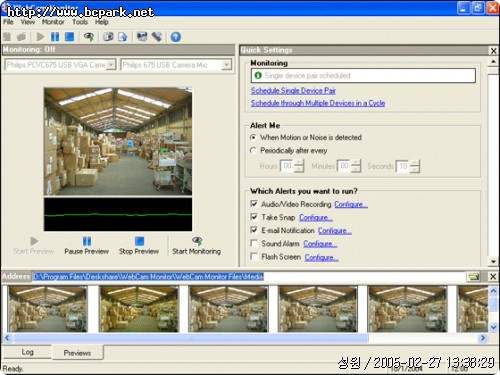Open the Philips 675 USB Camera Mic dropdown
The width and height of the screenshot is (500, 375).
(227, 64)
